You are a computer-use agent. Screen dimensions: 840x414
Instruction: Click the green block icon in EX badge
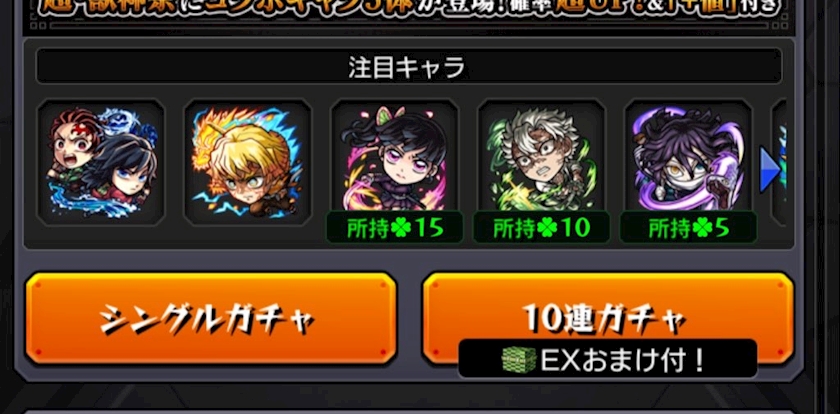pyautogui.click(x=519, y=359)
